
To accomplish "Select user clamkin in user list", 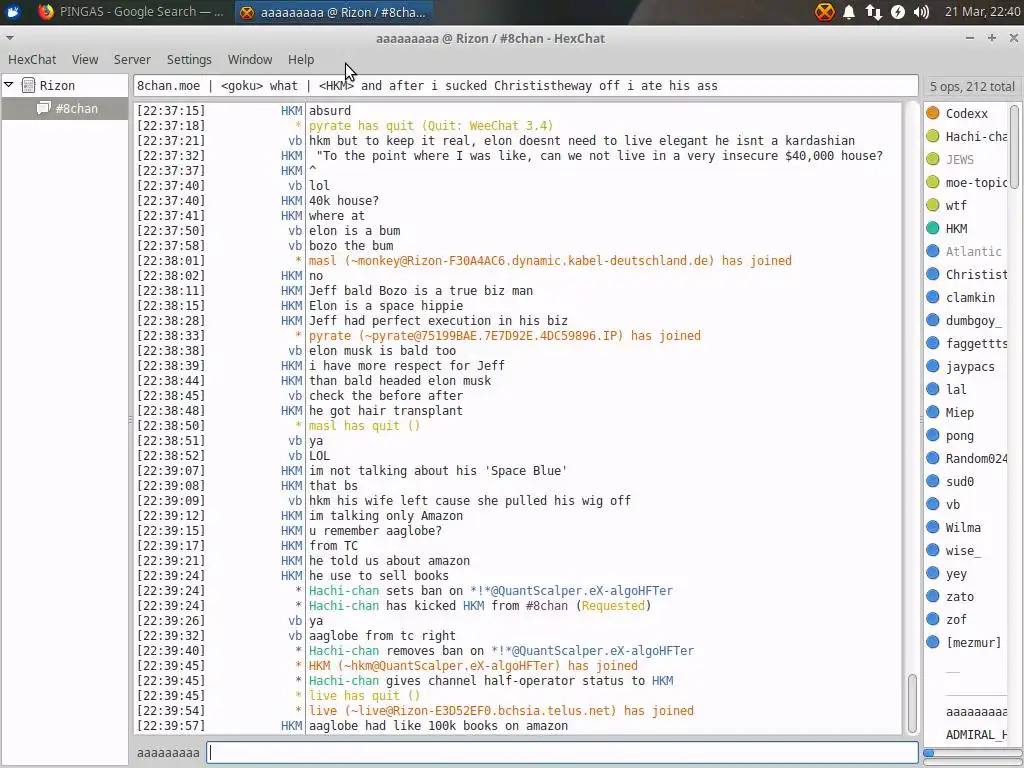I will click(x=967, y=297).
